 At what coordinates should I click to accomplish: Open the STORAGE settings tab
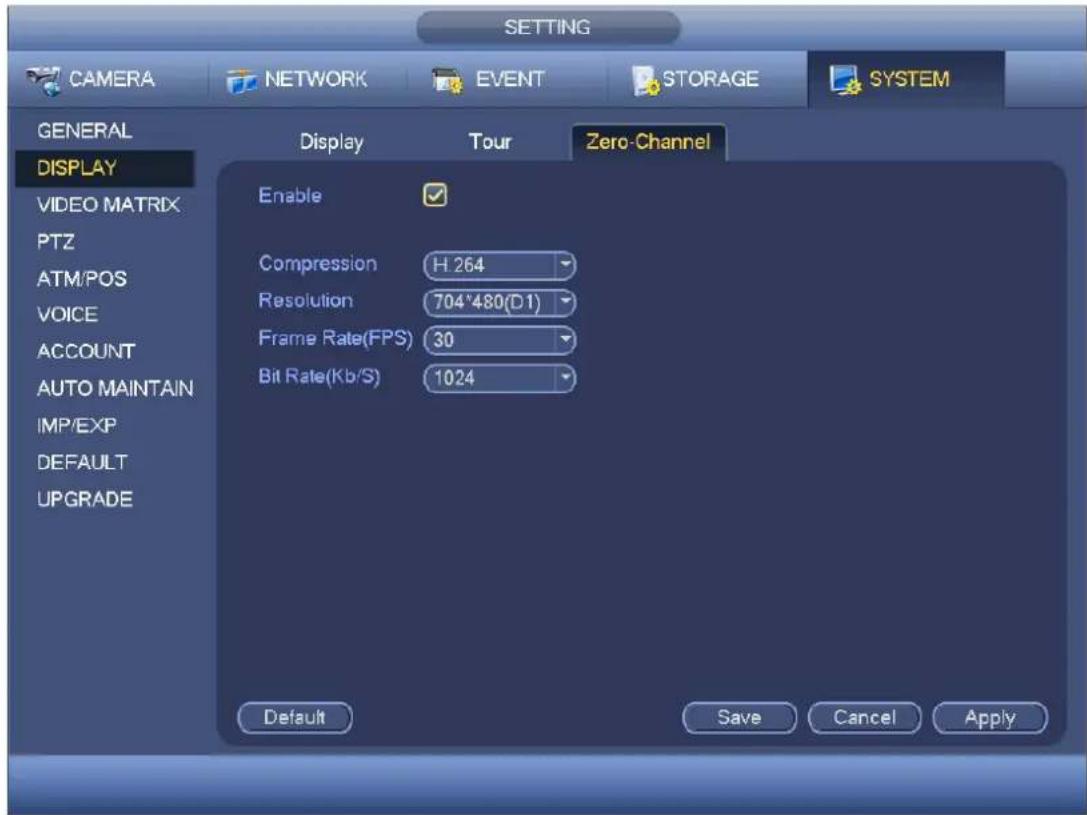click(x=707, y=79)
